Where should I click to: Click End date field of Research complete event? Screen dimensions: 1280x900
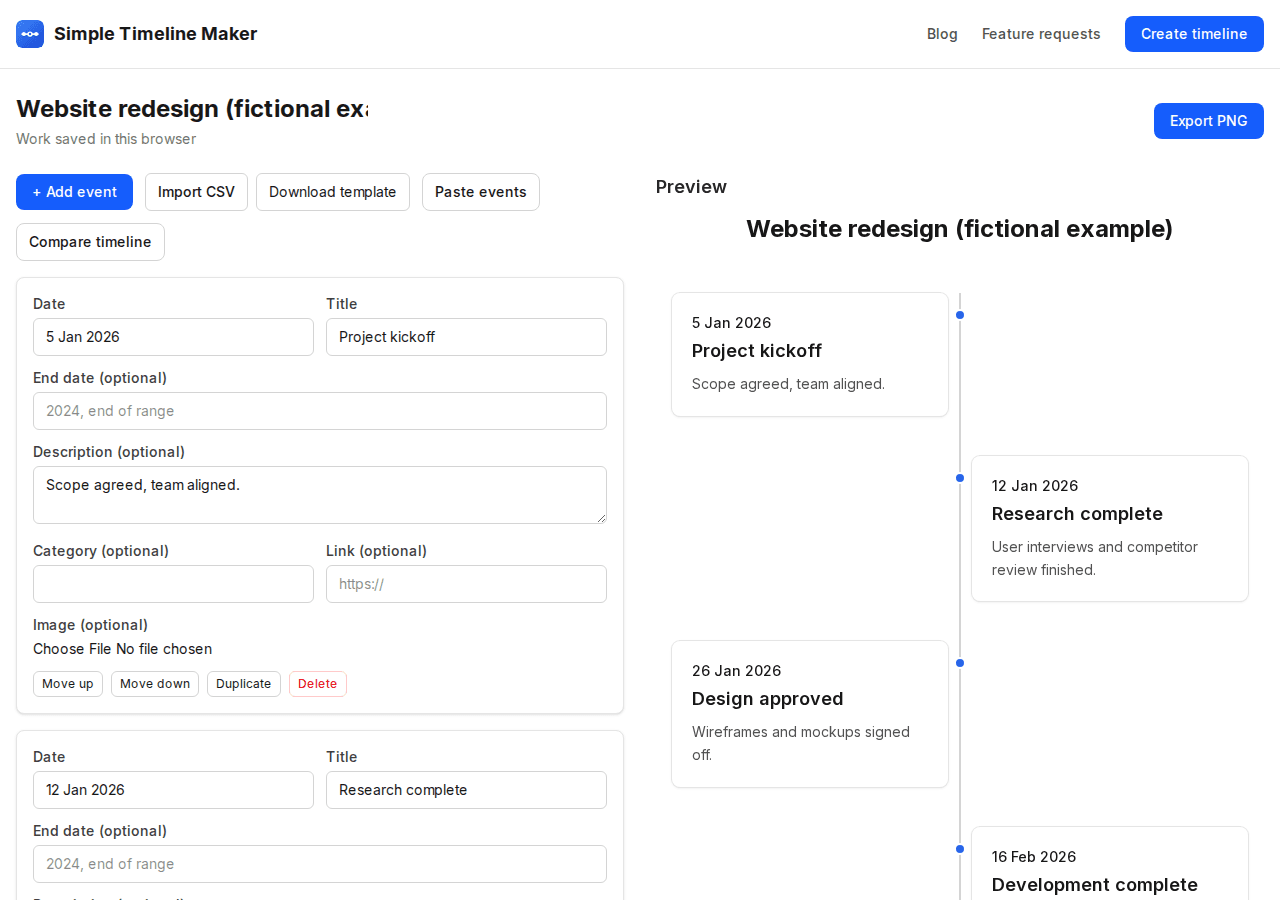click(x=320, y=864)
